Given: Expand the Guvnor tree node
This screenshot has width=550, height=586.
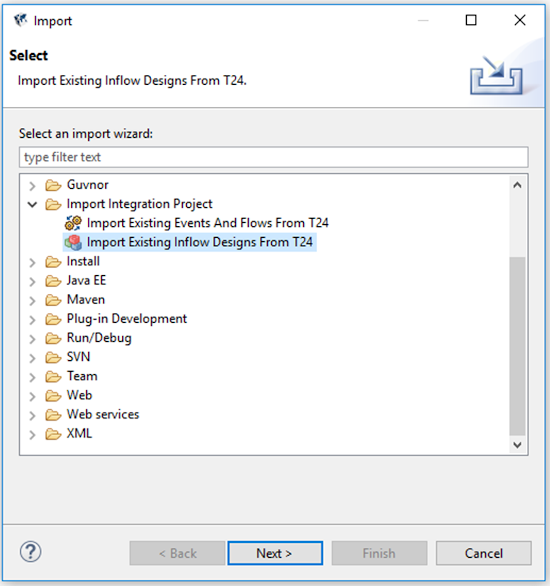Looking at the screenshot, I should [x=33, y=186].
